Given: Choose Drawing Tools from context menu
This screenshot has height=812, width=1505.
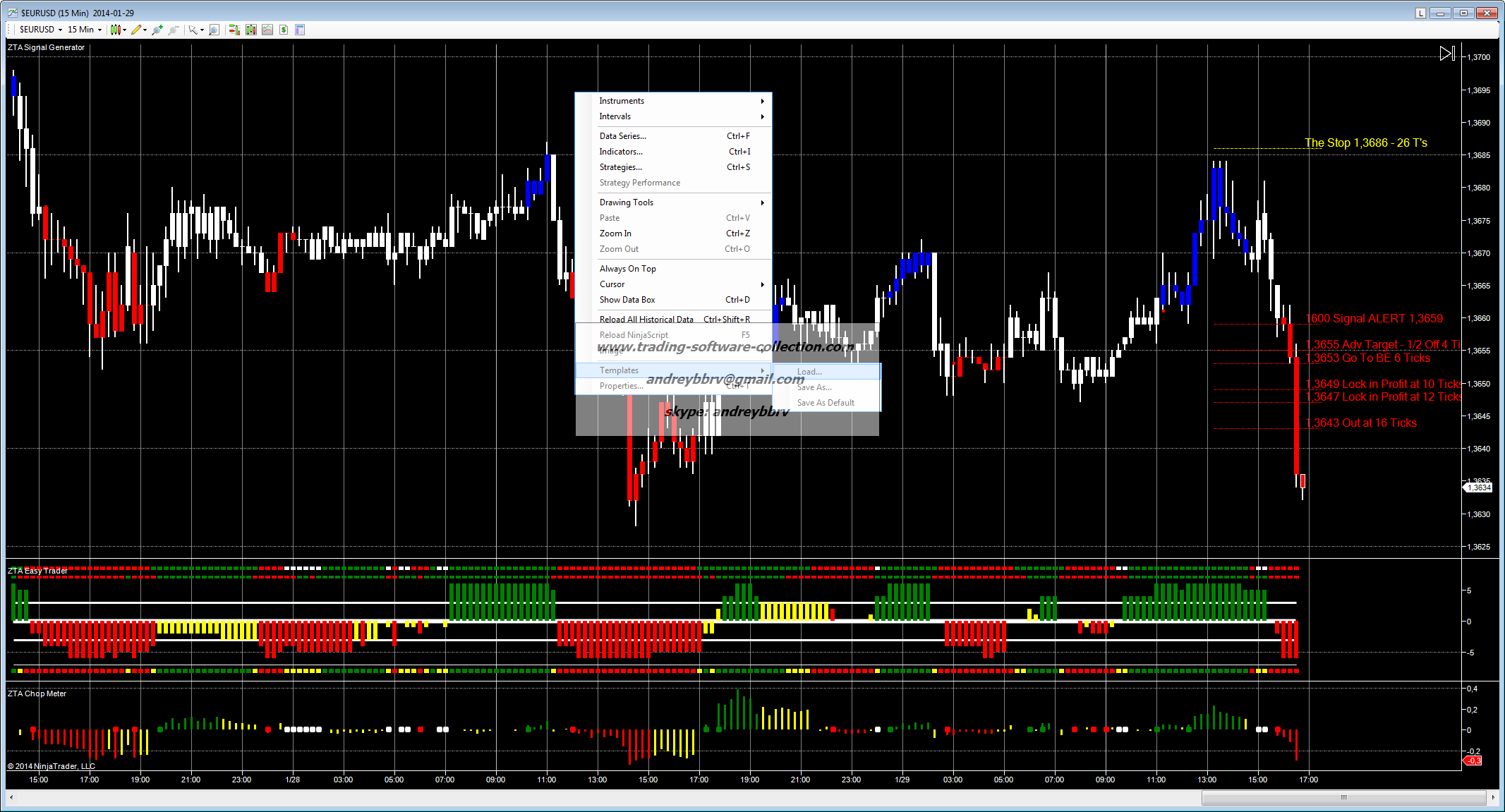Looking at the screenshot, I should click(x=626, y=202).
